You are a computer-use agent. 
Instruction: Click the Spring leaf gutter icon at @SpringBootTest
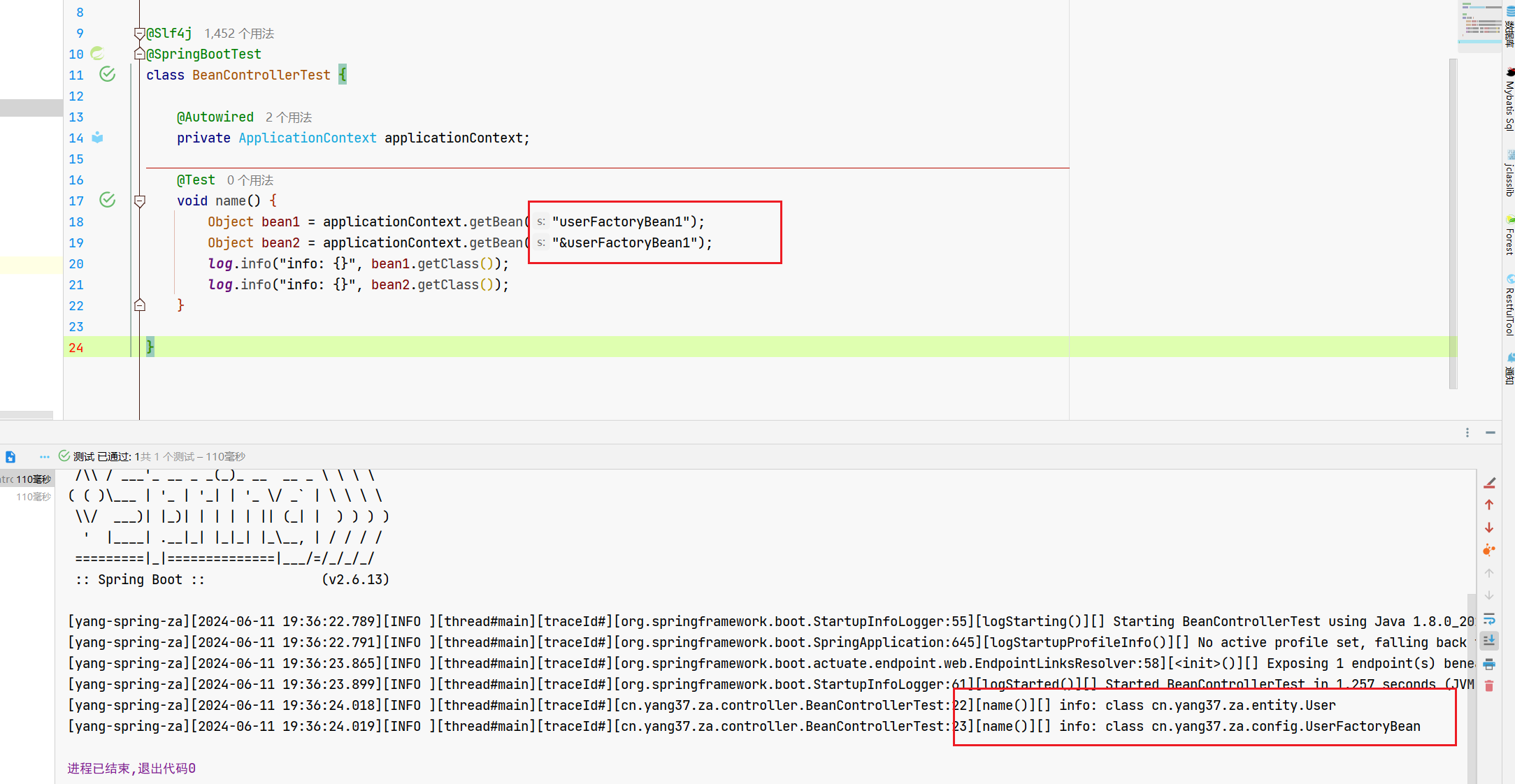(x=97, y=53)
